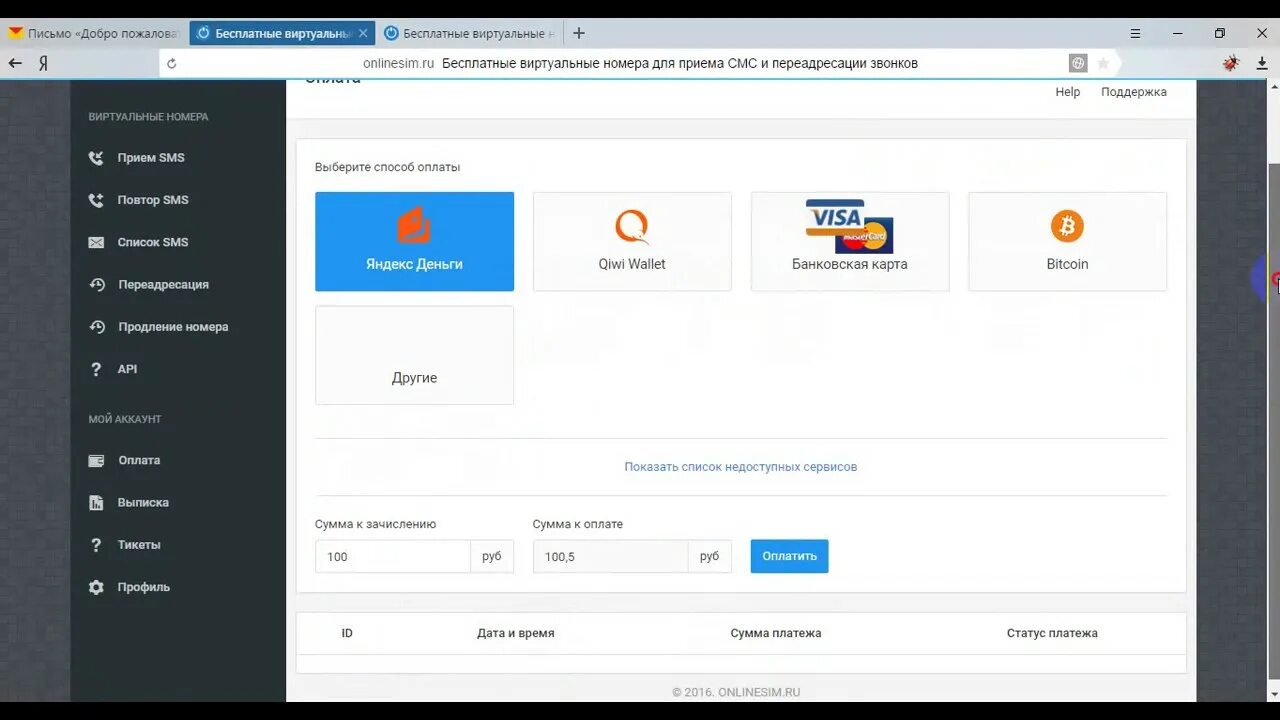Open a new browser tab
1280x720 pixels.
click(x=578, y=33)
